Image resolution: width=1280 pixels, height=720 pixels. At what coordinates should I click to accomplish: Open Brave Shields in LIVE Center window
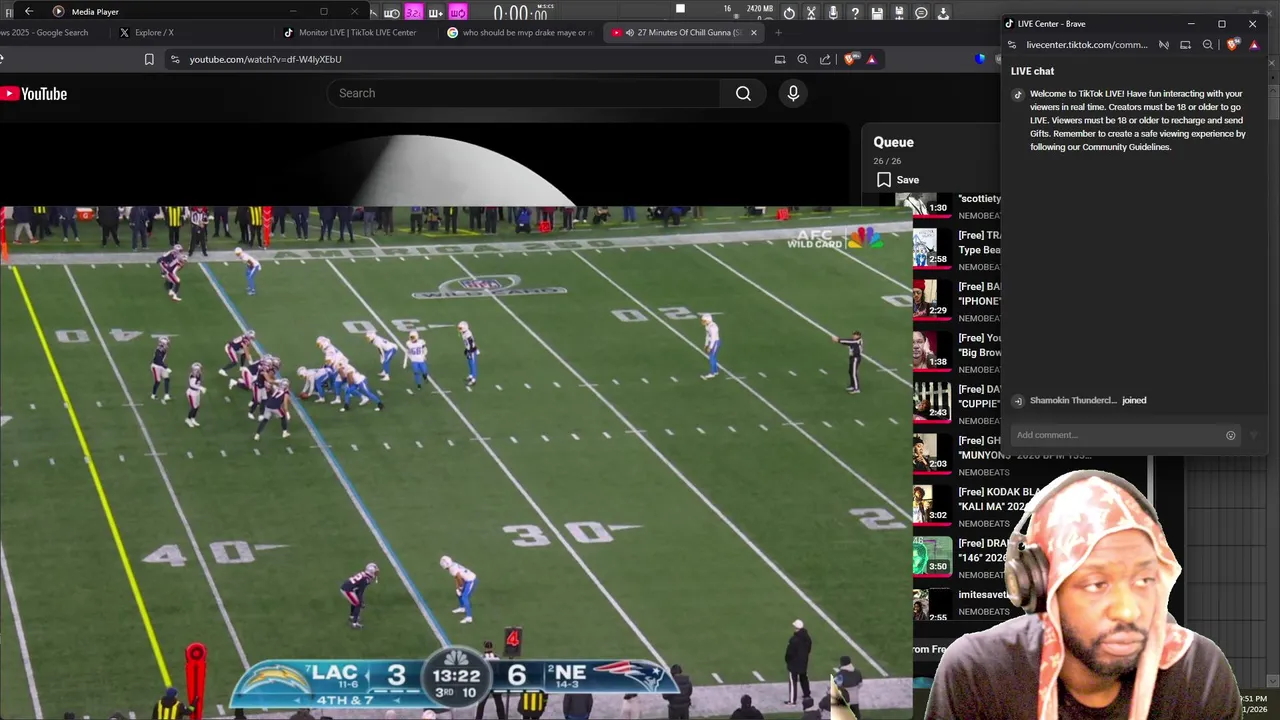1233,45
